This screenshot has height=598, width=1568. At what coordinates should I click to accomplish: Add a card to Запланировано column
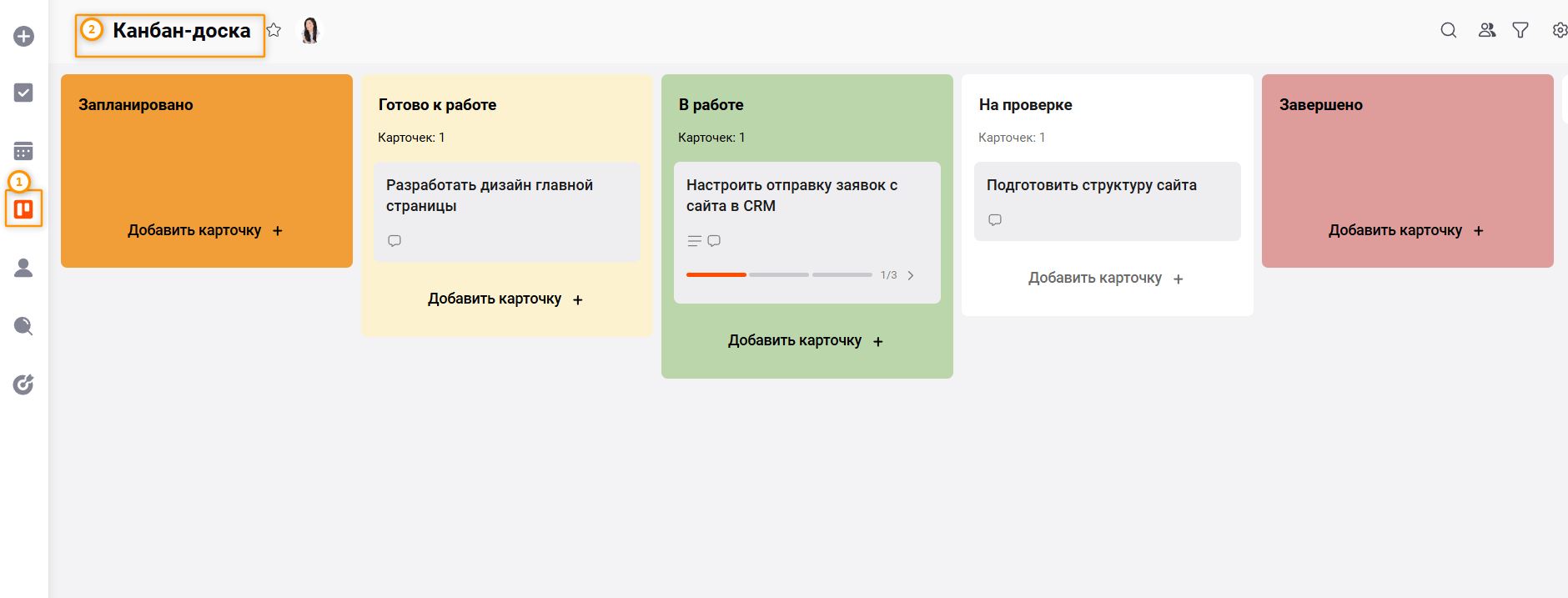coord(205,230)
